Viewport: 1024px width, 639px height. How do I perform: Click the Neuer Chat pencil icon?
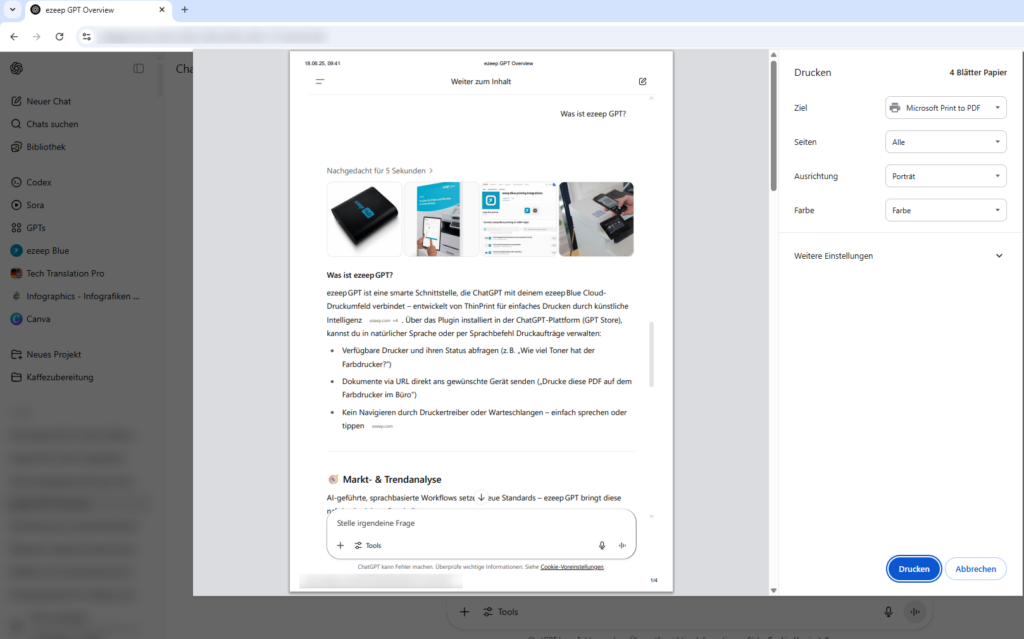tap(16, 101)
